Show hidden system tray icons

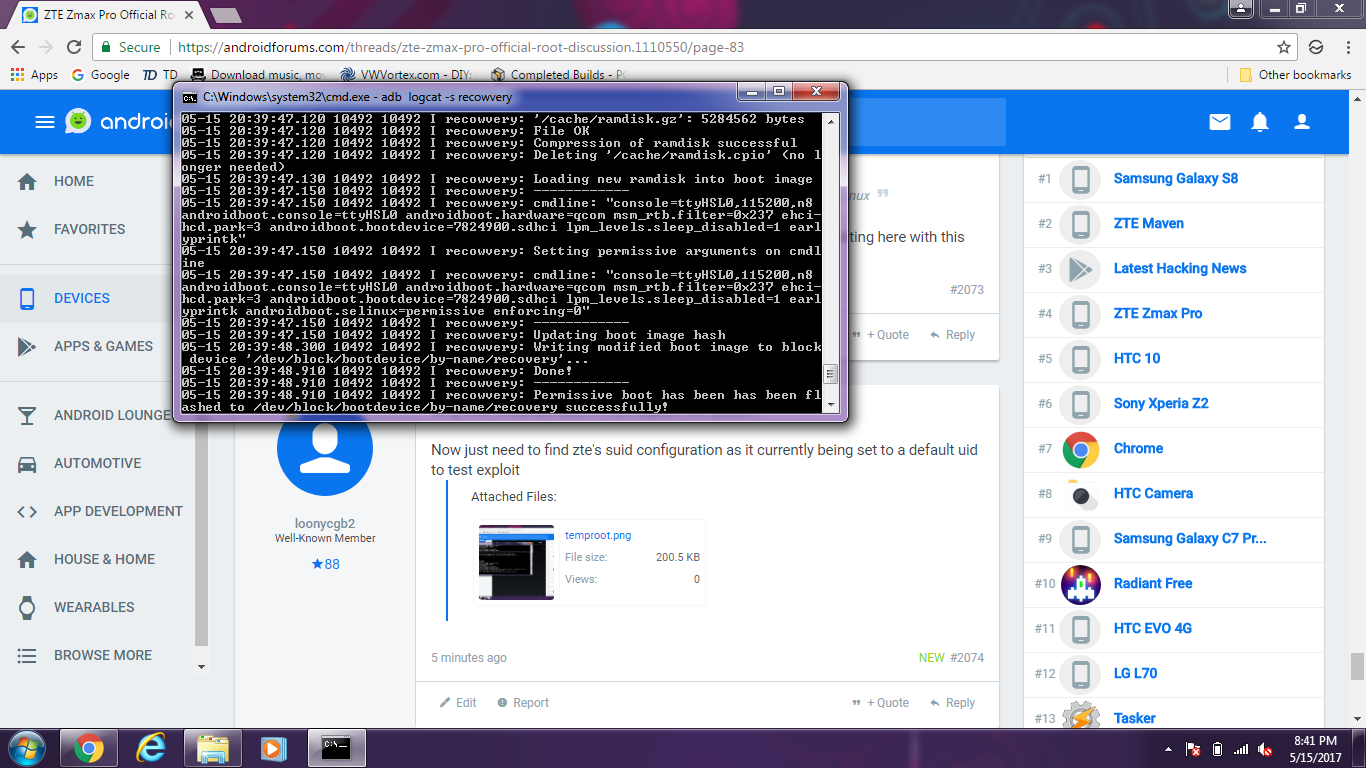[x=1170, y=749]
